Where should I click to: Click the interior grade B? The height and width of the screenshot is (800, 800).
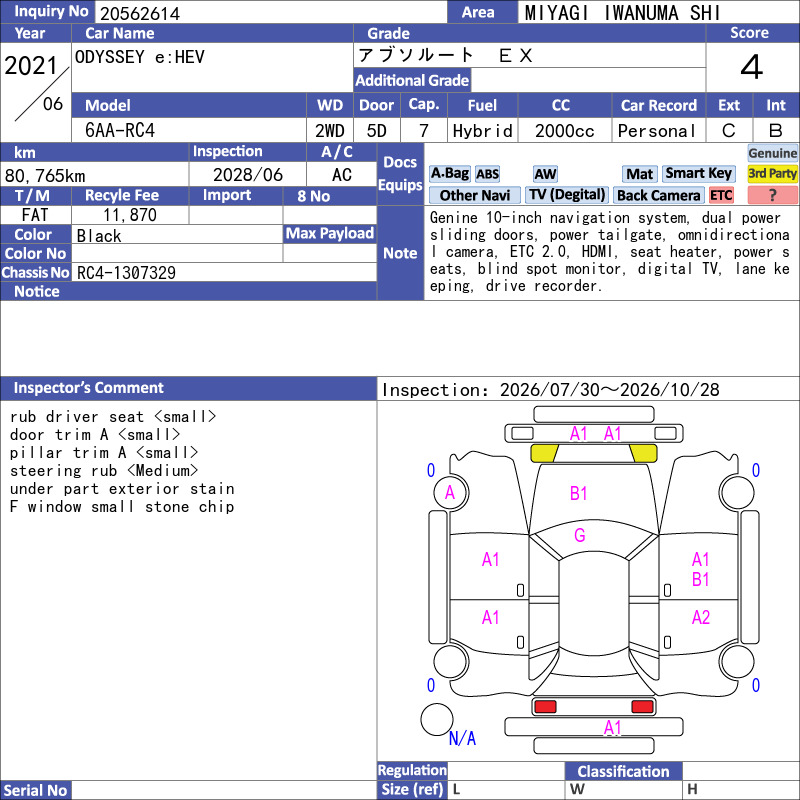click(x=776, y=131)
